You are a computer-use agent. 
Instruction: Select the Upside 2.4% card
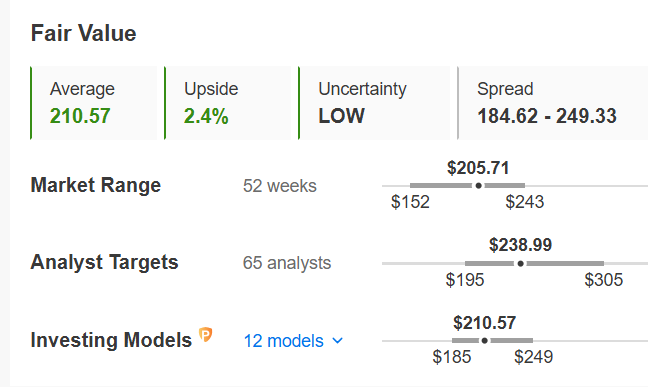tap(228, 103)
